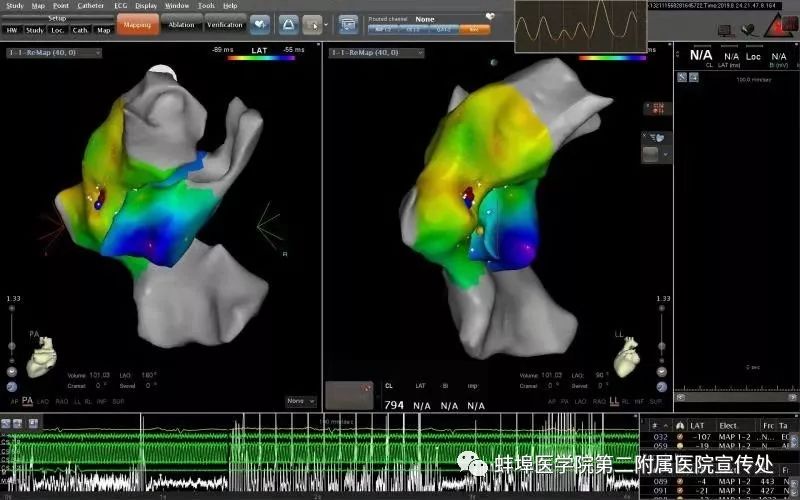Click the third icon in ECG strip toolbar
Viewport: 800px width, 500px height.
[x=34, y=423]
